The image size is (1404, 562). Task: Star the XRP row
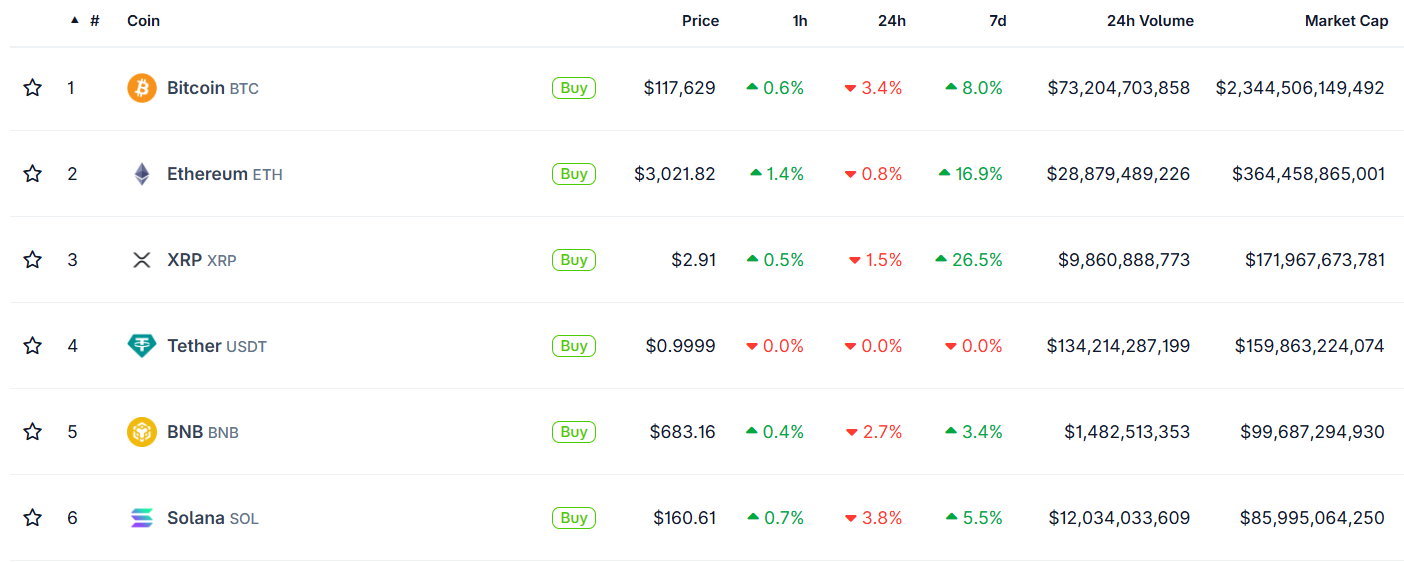pyautogui.click(x=32, y=260)
